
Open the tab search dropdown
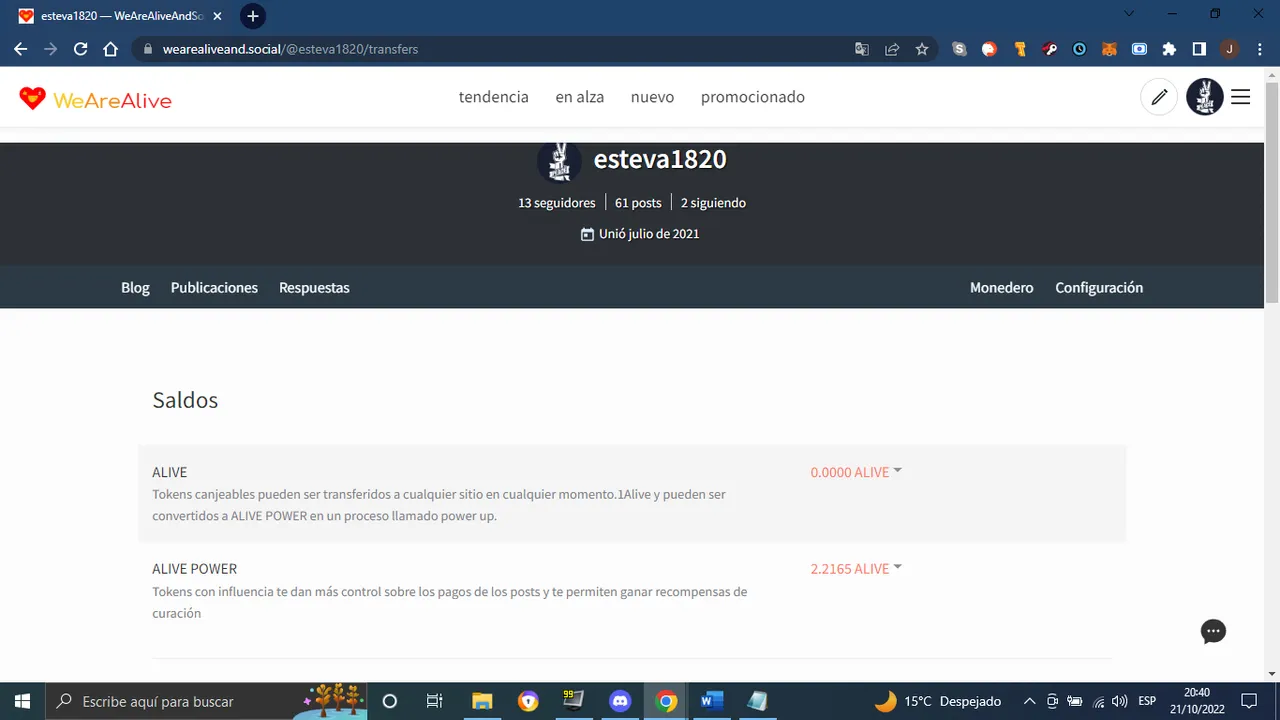pyautogui.click(x=1129, y=14)
